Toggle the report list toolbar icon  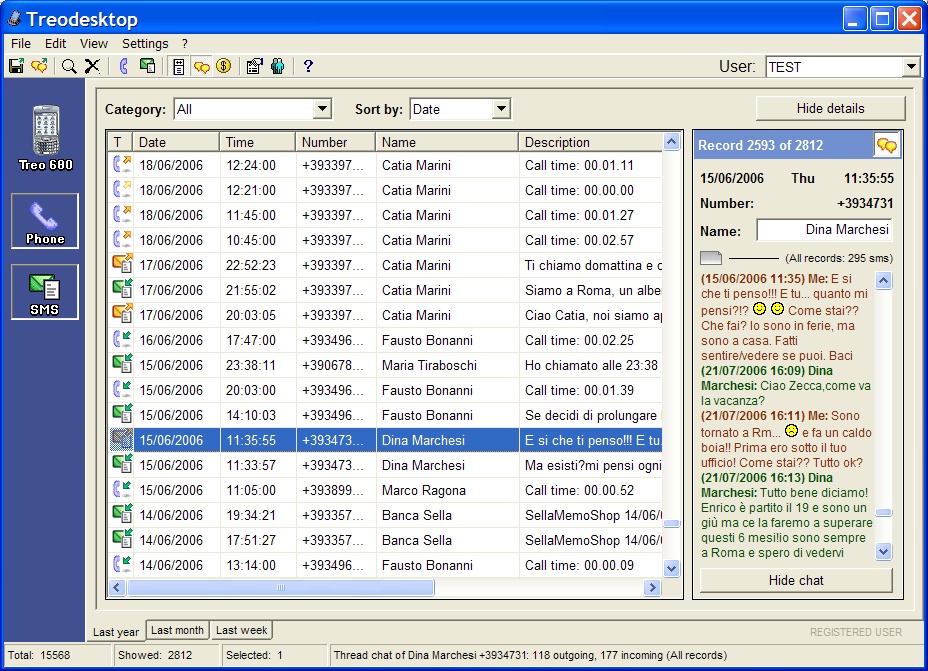[x=180, y=66]
